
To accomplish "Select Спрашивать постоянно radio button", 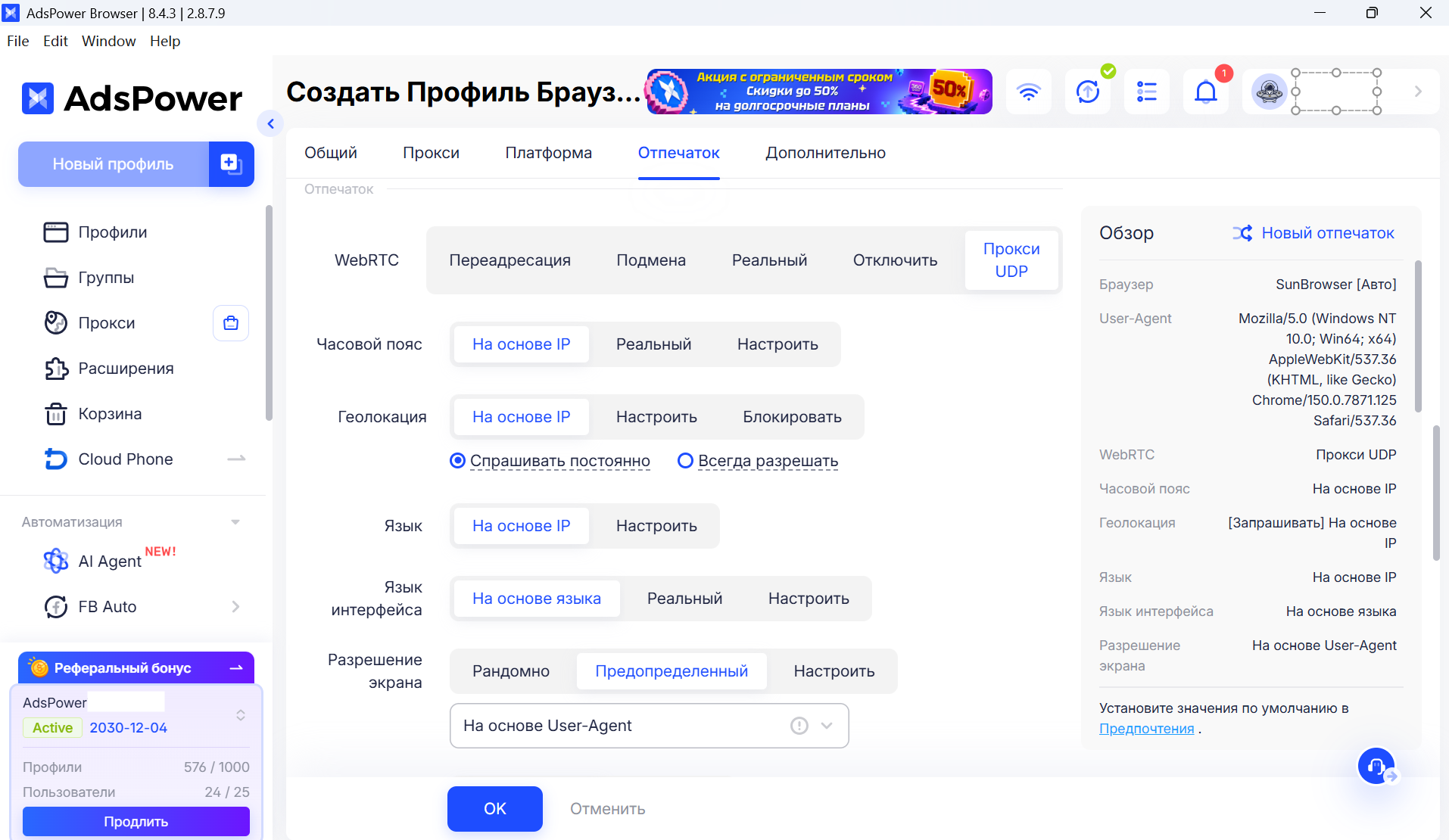I will point(457,461).
